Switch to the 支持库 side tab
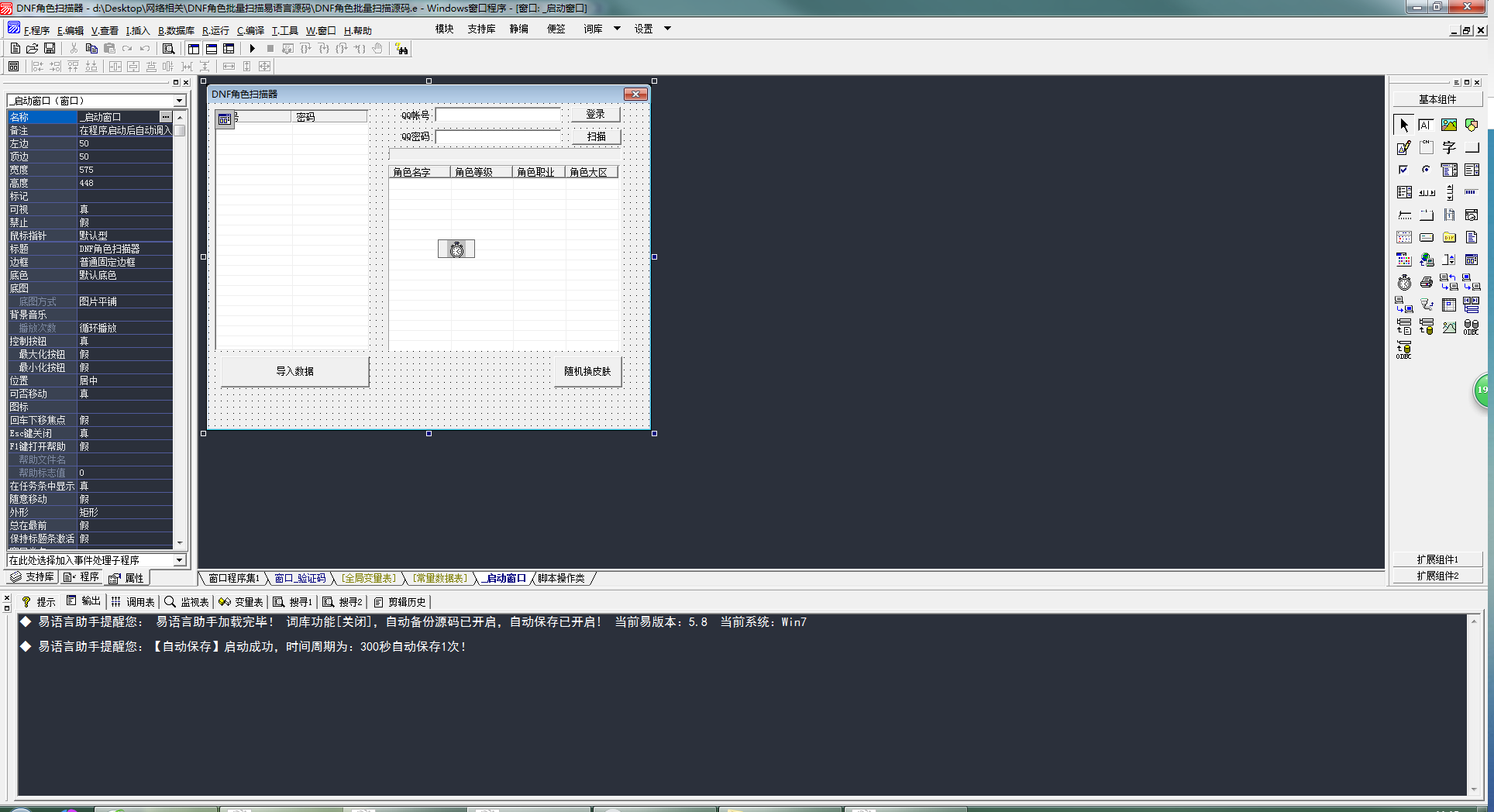The image size is (1494, 812). 32,577
